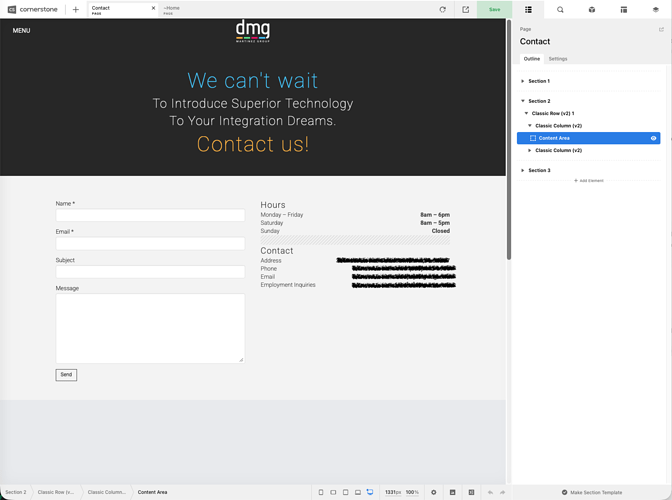
Task: Click the Contact us! heading
Action: (x=253, y=144)
